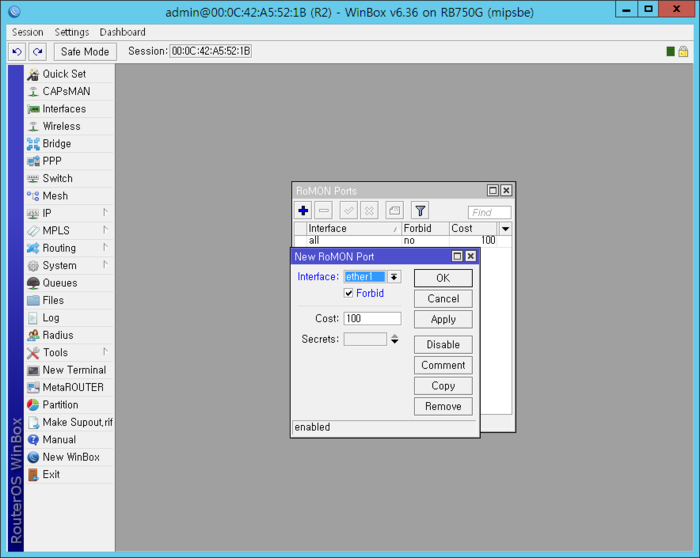Image resolution: width=700 pixels, height=558 pixels.
Task: Maximize the New RoMON Port dialog
Action: [x=457, y=256]
